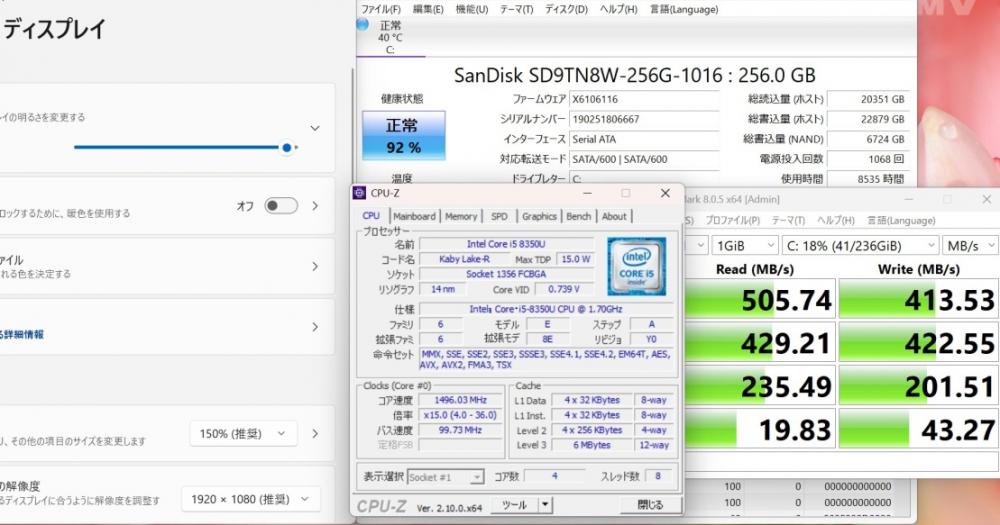Click the ツール button in CPU-Z
1000x525 pixels.
514,505
